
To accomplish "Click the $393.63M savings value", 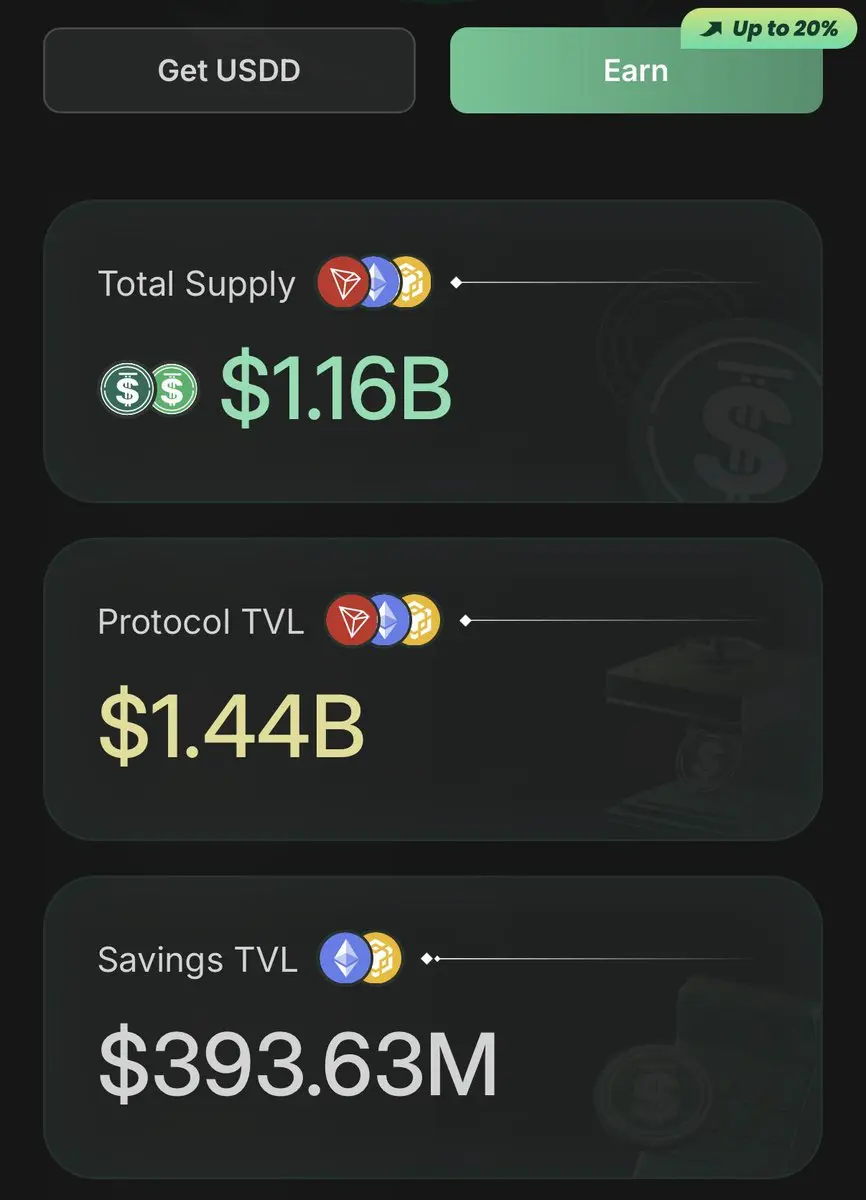I will [x=298, y=1065].
